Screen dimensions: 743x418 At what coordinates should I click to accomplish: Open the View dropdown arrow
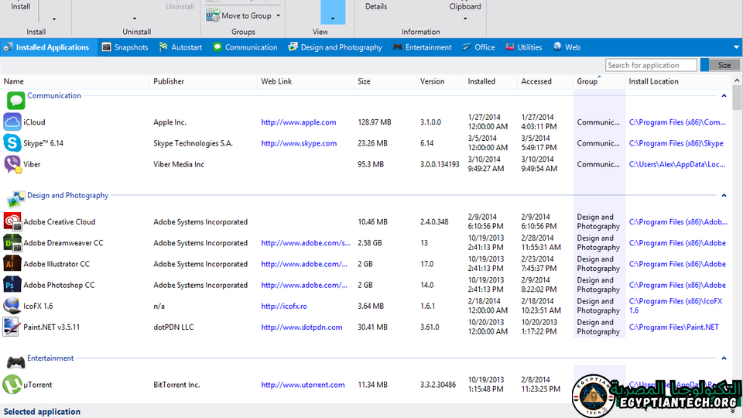coord(333,18)
